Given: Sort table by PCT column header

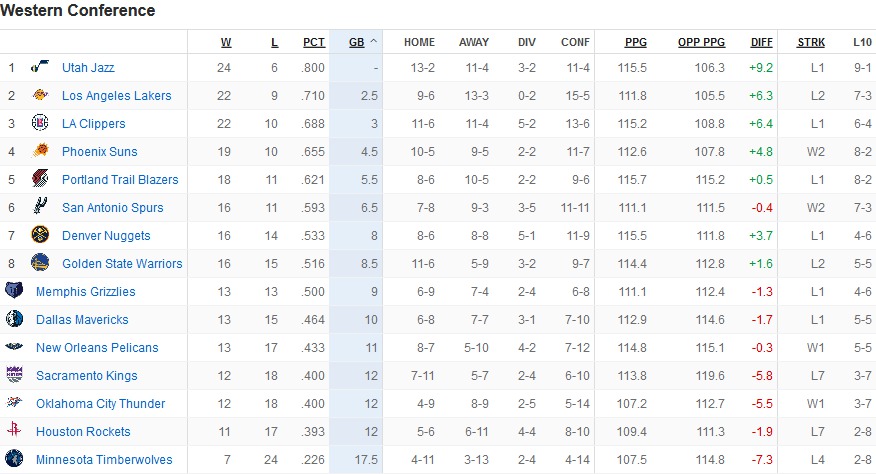Looking at the screenshot, I should point(313,42).
